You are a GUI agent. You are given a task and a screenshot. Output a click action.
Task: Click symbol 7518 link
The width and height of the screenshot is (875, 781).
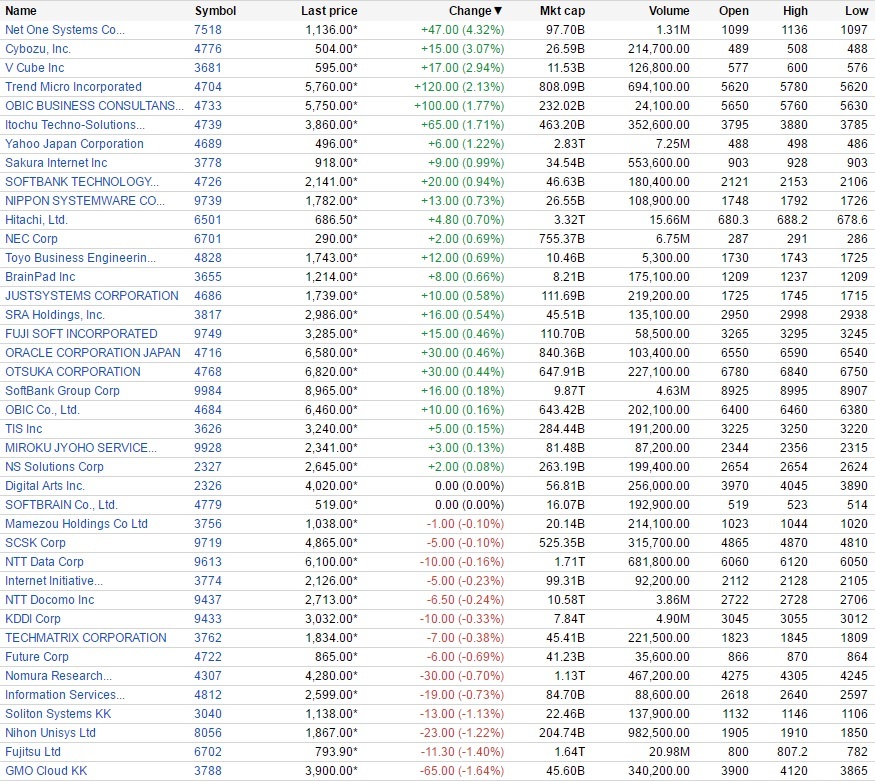pos(208,30)
